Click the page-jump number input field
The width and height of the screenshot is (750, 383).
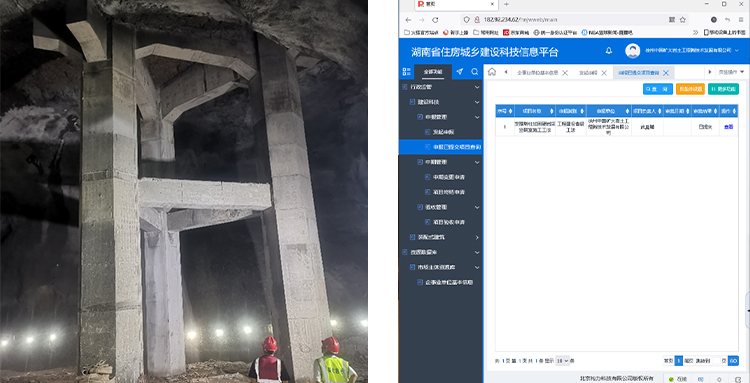[717, 361]
